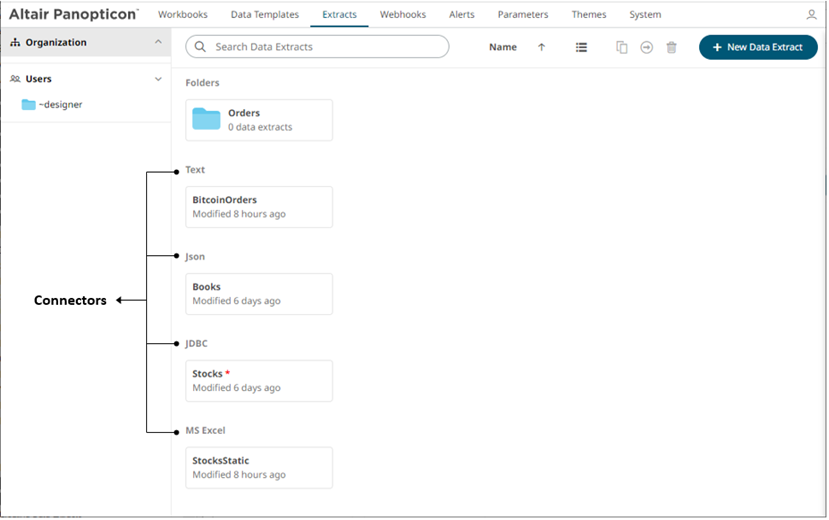The image size is (829, 520).
Task: Open the StocksStatic data extract
Action: coord(259,468)
